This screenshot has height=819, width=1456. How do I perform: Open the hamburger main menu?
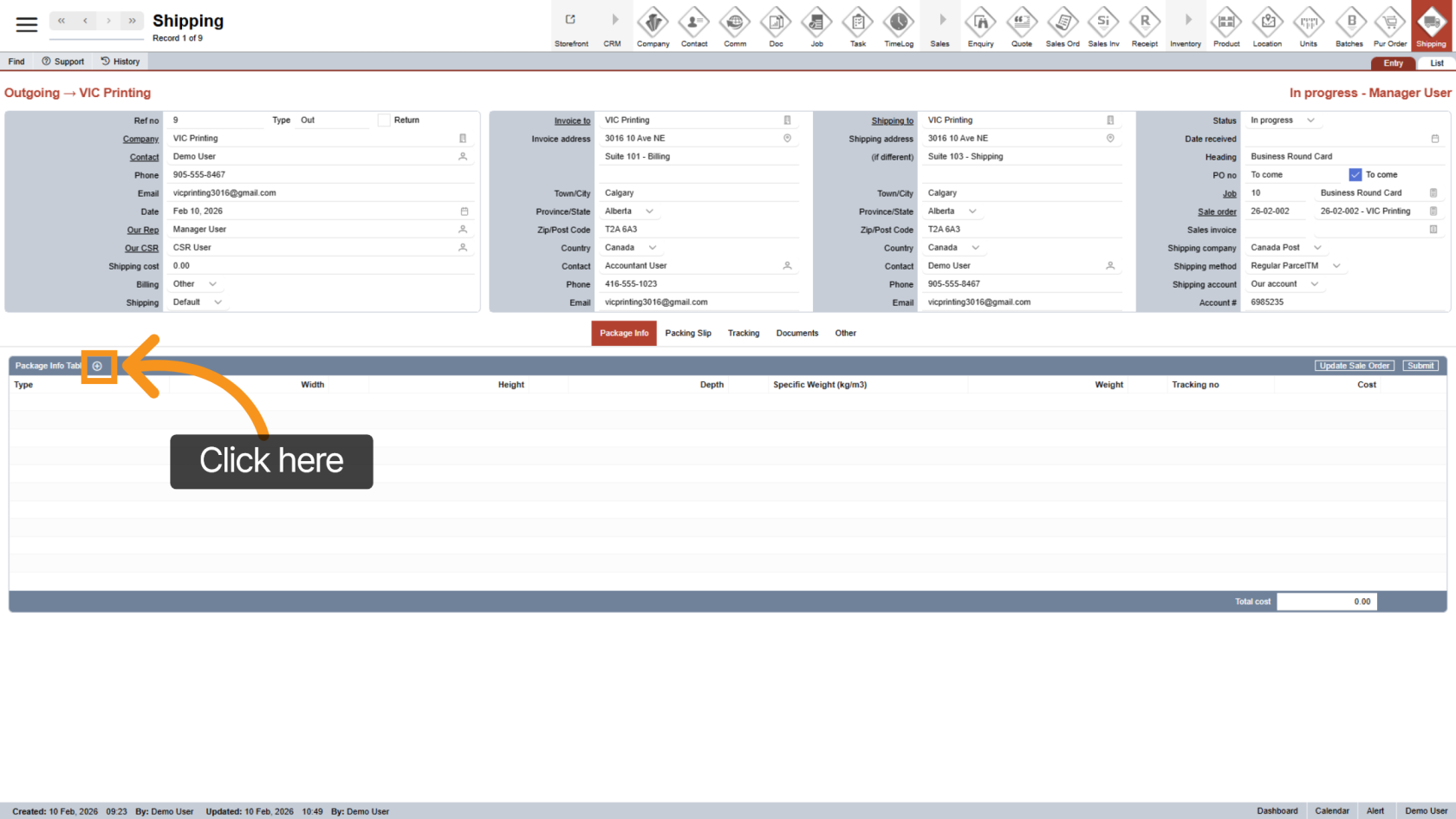click(x=27, y=24)
